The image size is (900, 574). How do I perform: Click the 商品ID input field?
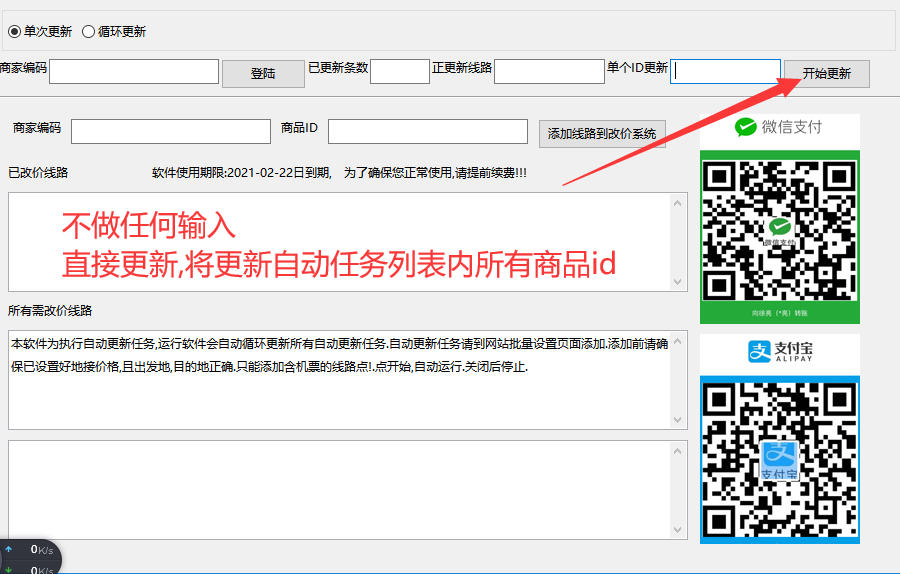tap(428, 131)
